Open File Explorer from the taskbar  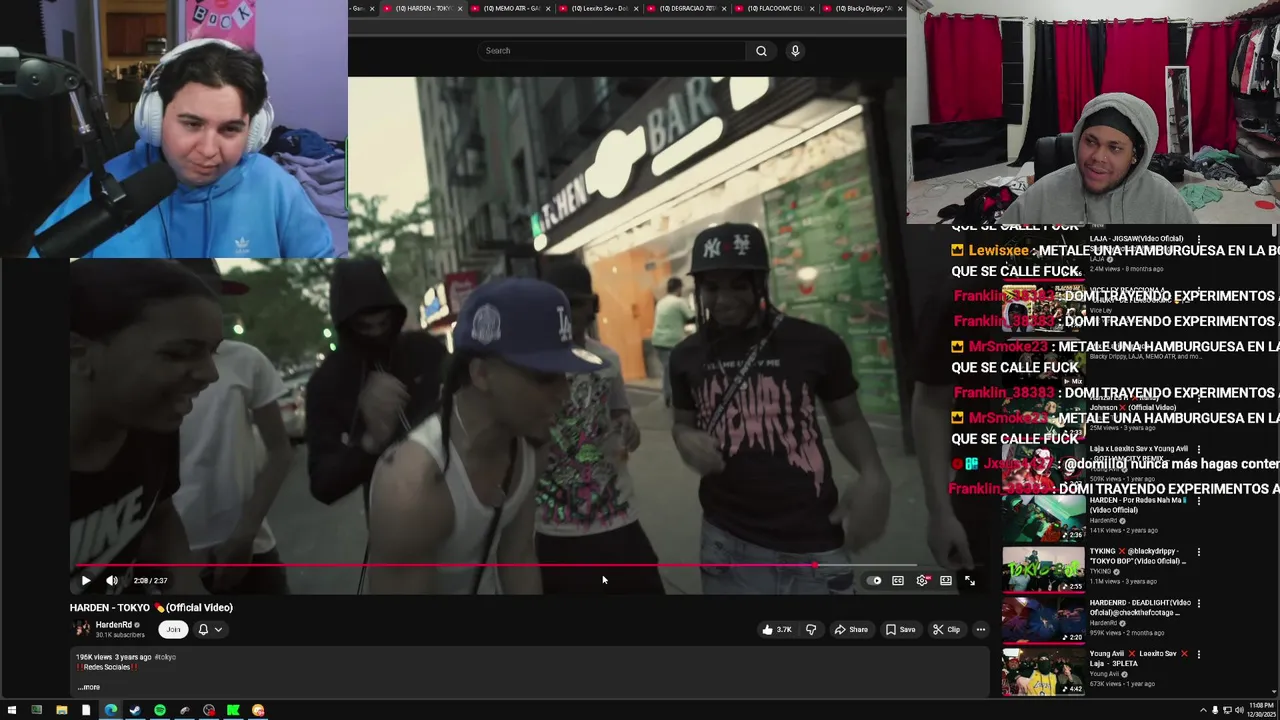point(61,710)
